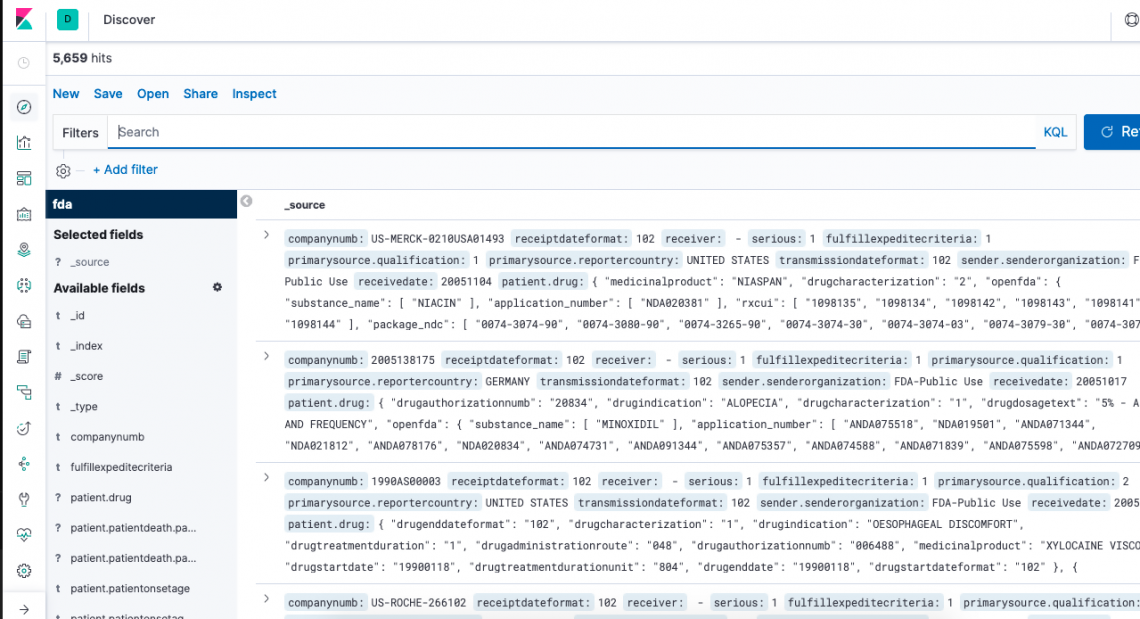Switch query language via KQL button
Screen dimensions: 1140x619
(x=1055, y=132)
